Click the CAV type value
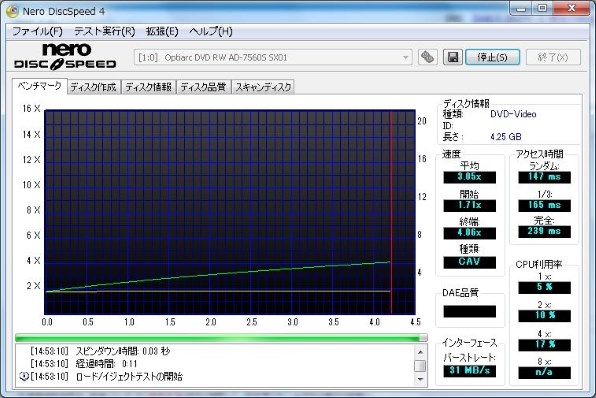 pyautogui.click(x=469, y=262)
